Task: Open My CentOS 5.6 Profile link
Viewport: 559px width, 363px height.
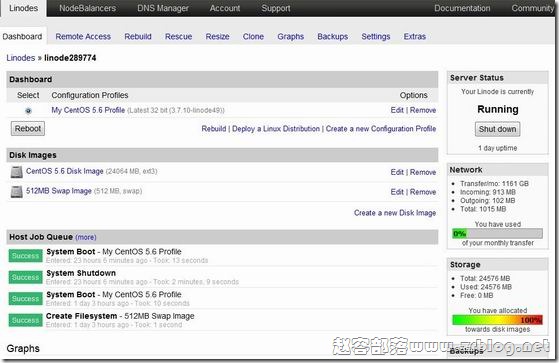Action: click(x=88, y=110)
